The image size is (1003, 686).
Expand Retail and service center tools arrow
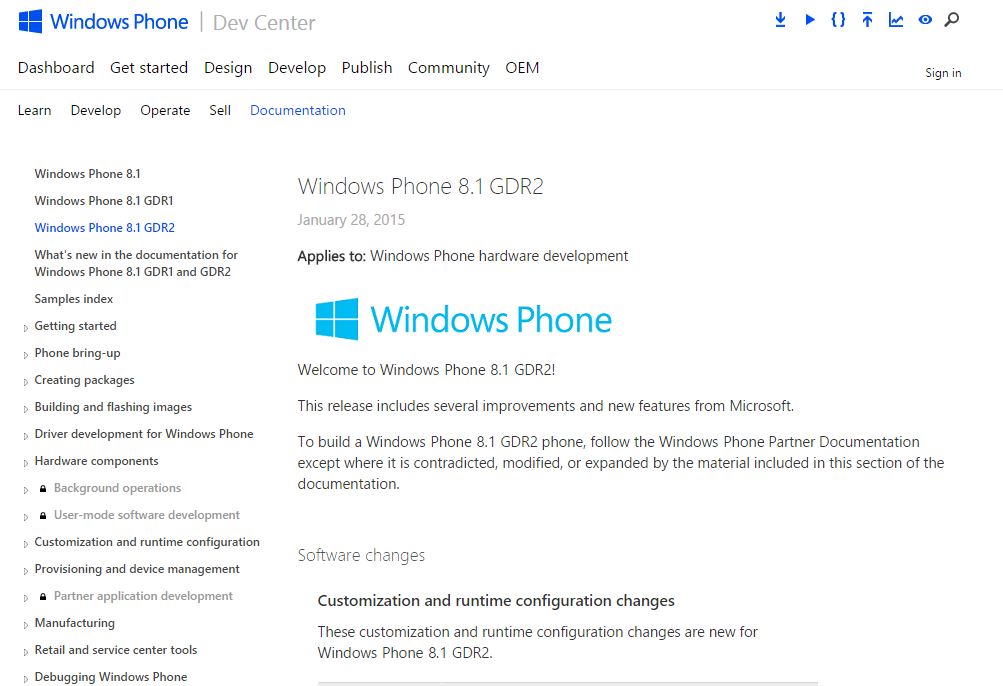[26, 652]
